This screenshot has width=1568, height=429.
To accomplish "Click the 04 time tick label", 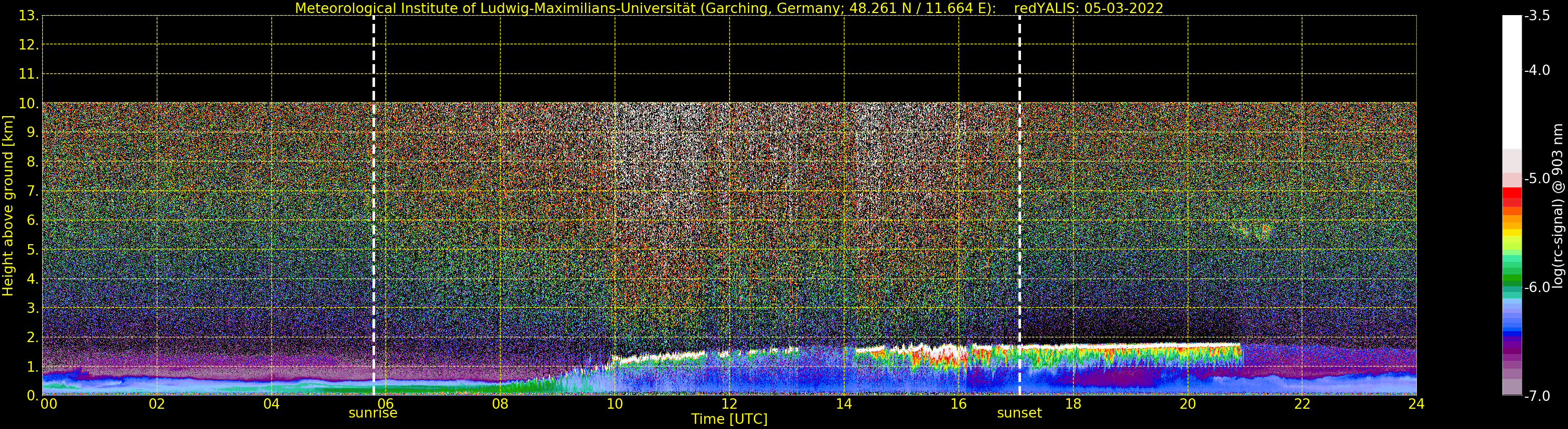I will [x=271, y=404].
